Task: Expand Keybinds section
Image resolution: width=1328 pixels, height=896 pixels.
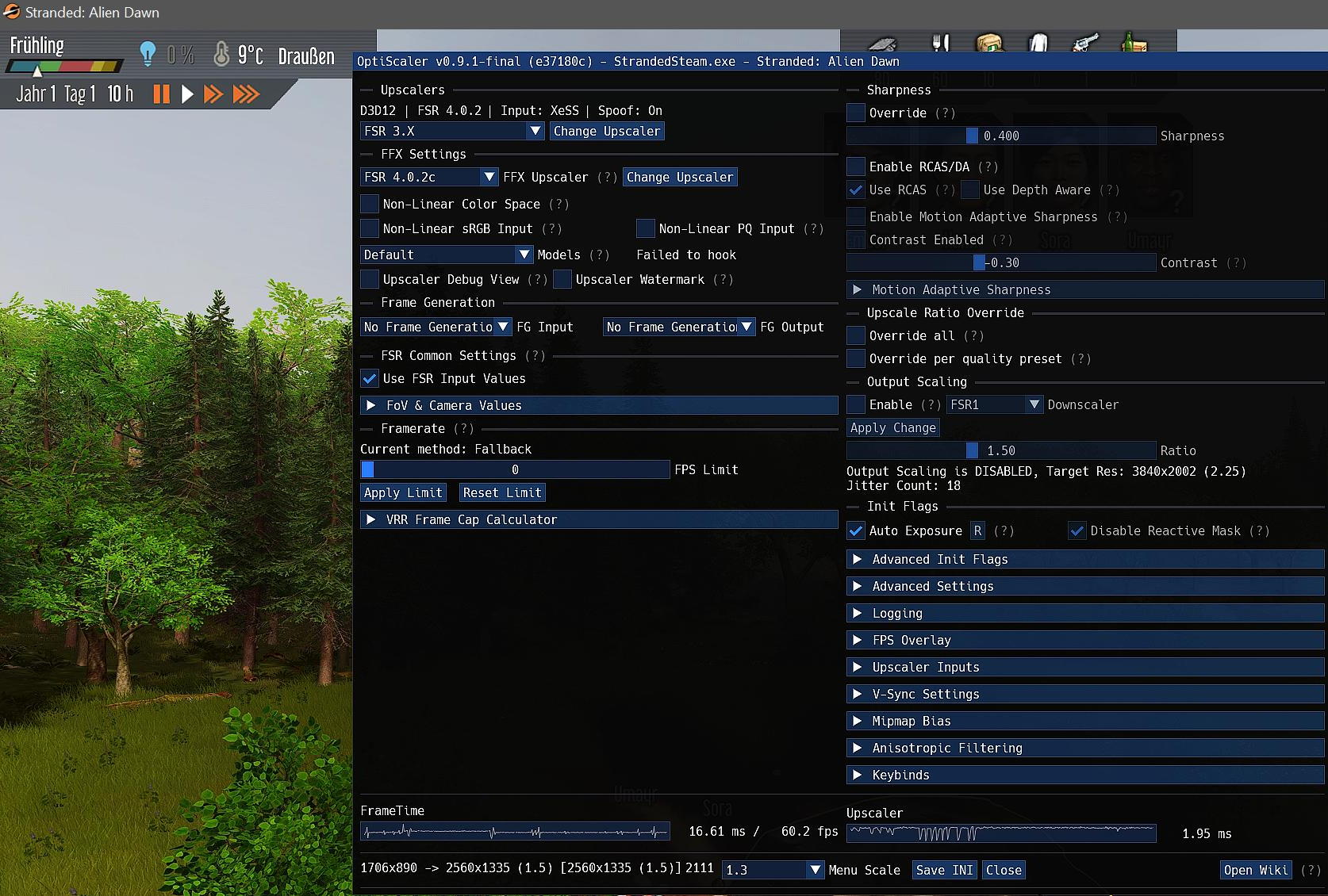Action: click(x=1085, y=775)
